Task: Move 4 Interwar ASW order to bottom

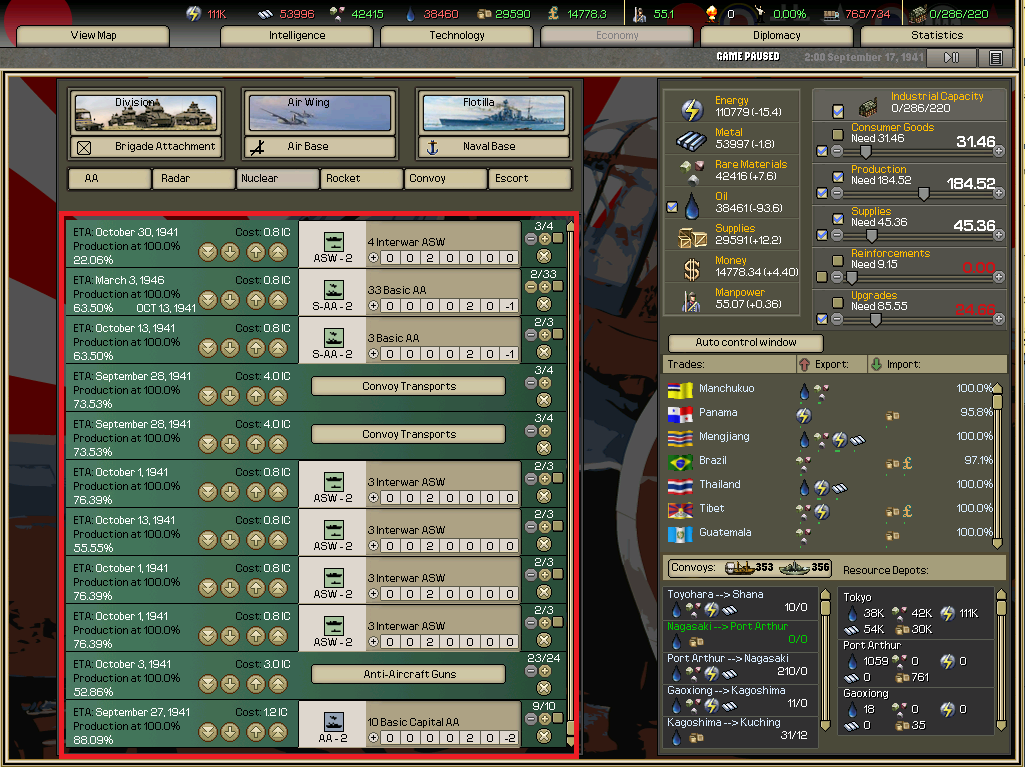Action: click(207, 251)
